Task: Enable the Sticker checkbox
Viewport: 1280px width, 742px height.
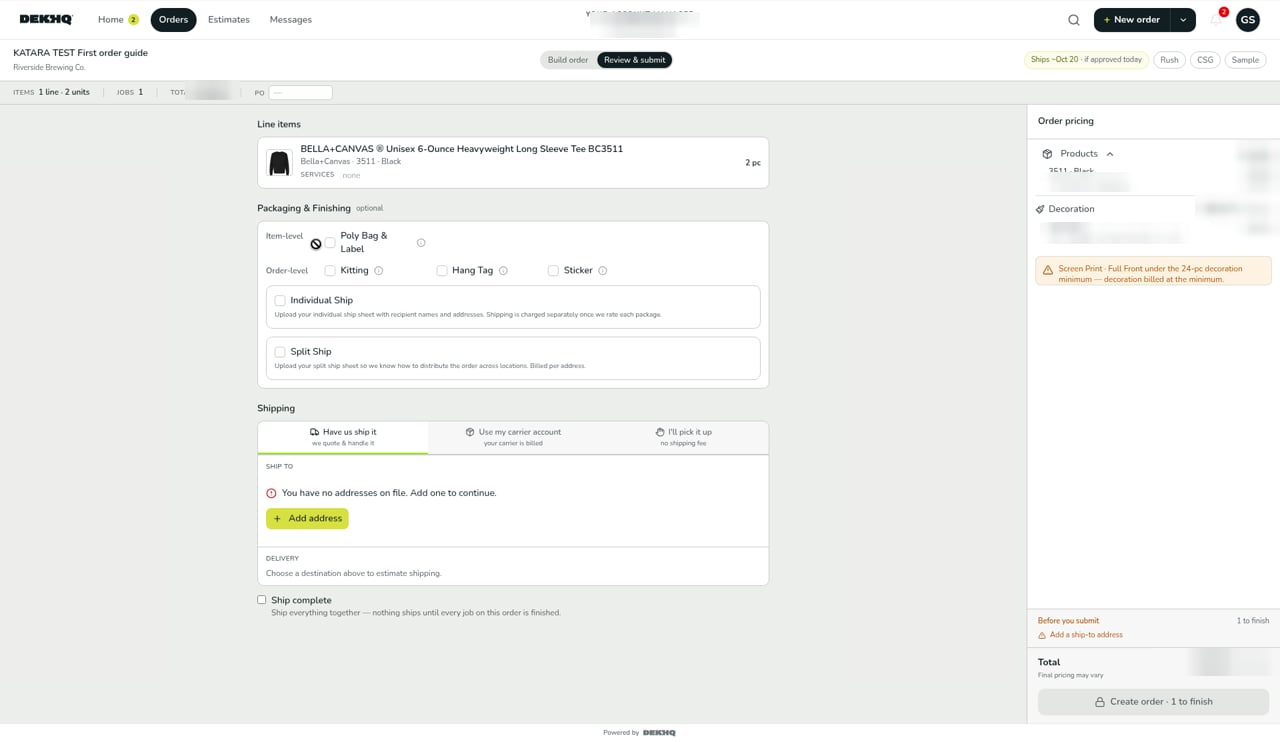Action: tap(553, 271)
